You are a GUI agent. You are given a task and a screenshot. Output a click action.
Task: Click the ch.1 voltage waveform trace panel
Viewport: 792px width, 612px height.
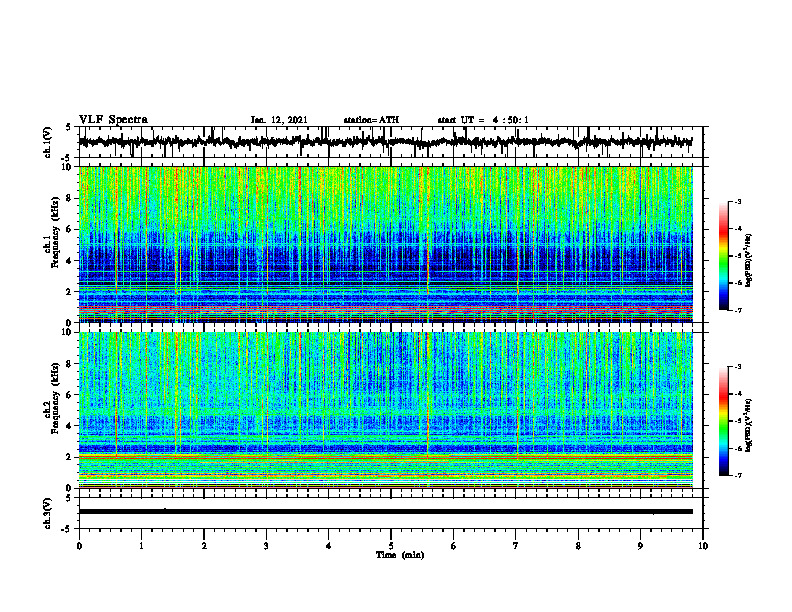390,142
